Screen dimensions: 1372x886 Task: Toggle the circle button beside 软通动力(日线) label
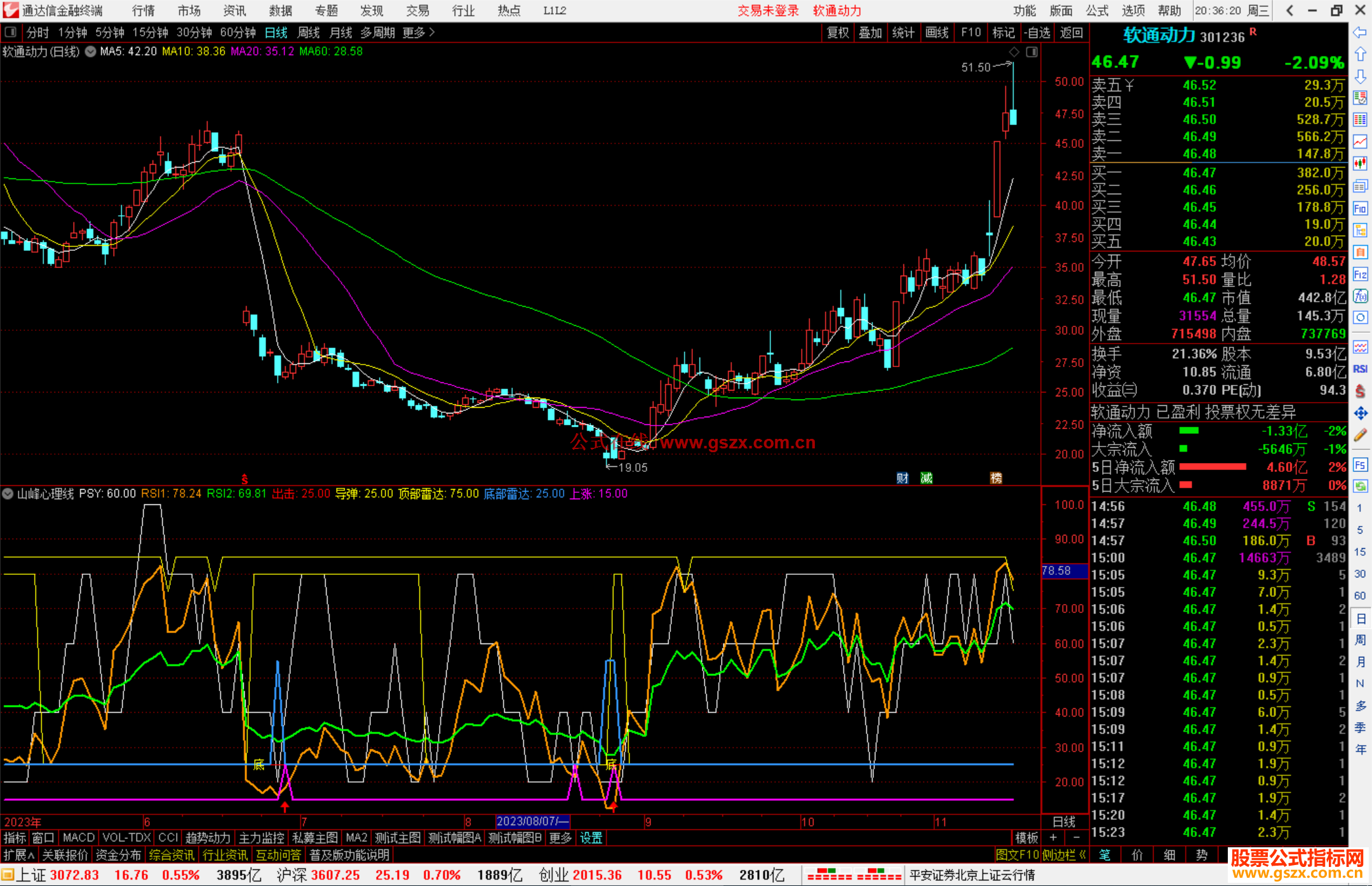click(91, 51)
